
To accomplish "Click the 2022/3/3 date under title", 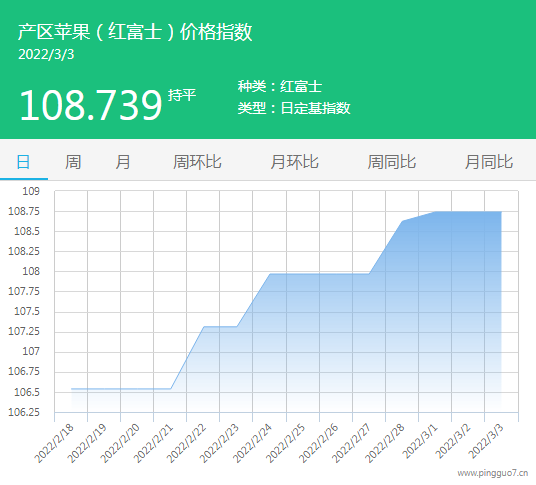I will pos(46,55).
